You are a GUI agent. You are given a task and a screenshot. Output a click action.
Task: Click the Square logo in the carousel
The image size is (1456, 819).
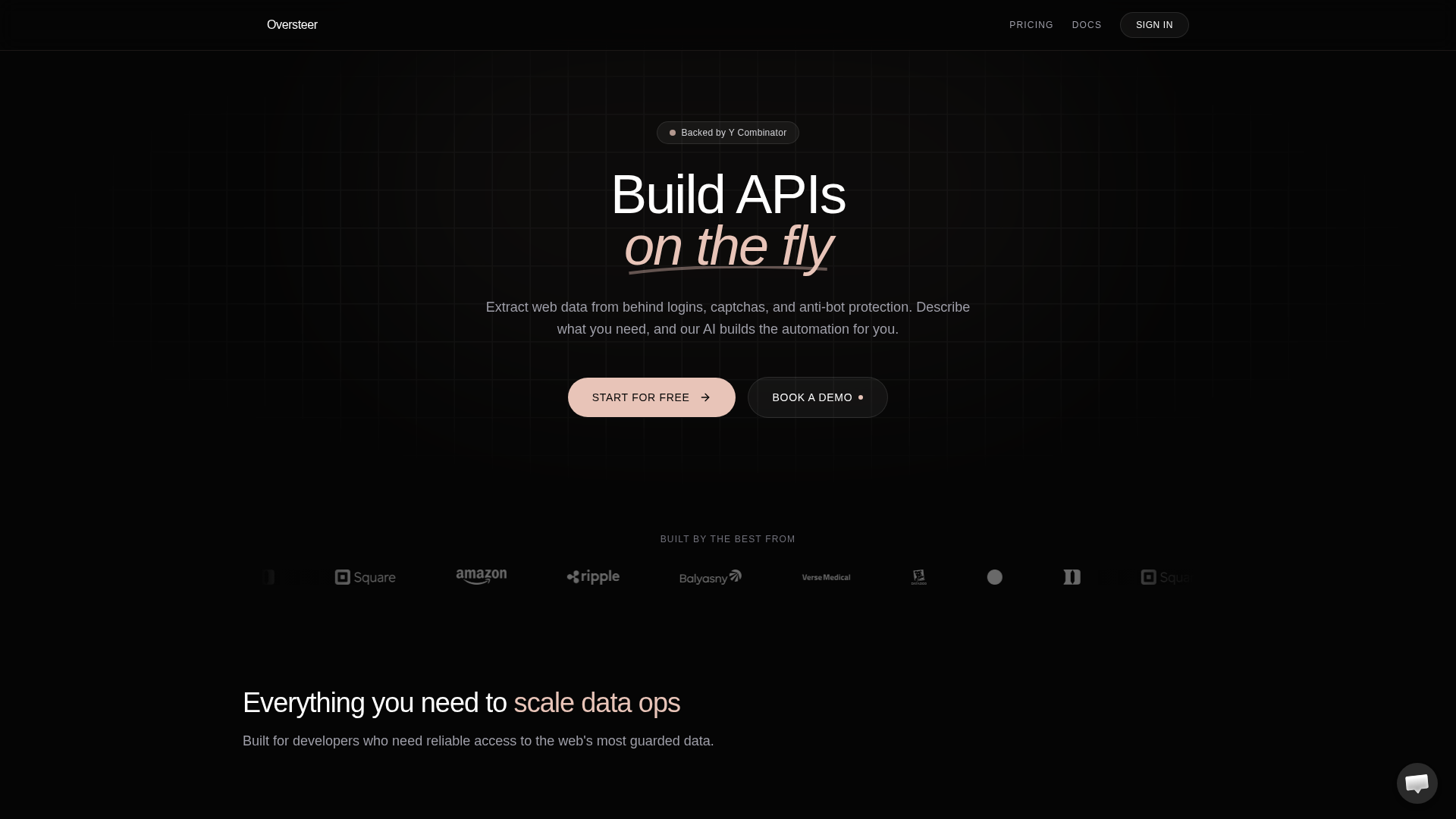(365, 578)
